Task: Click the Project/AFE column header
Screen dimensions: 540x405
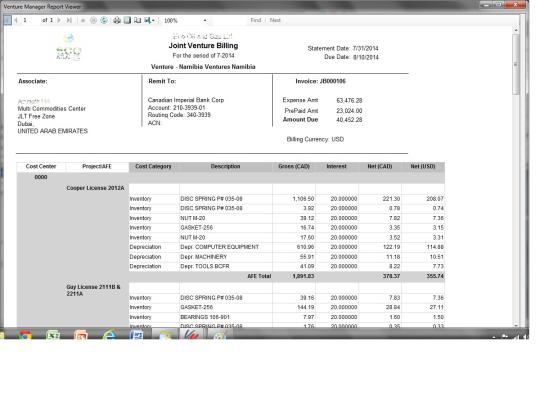Action: click(x=97, y=166)
